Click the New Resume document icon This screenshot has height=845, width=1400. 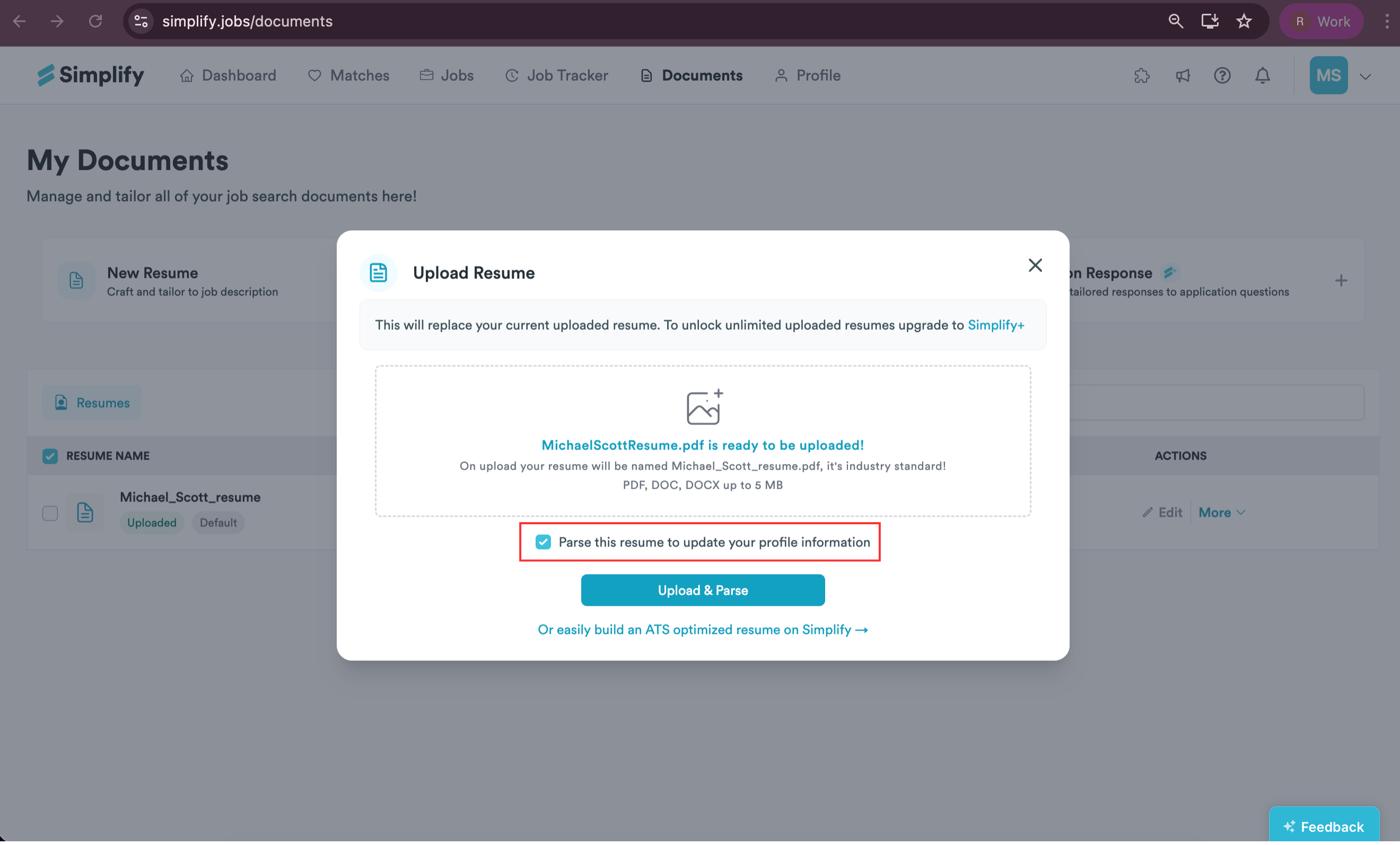[76, 280]
